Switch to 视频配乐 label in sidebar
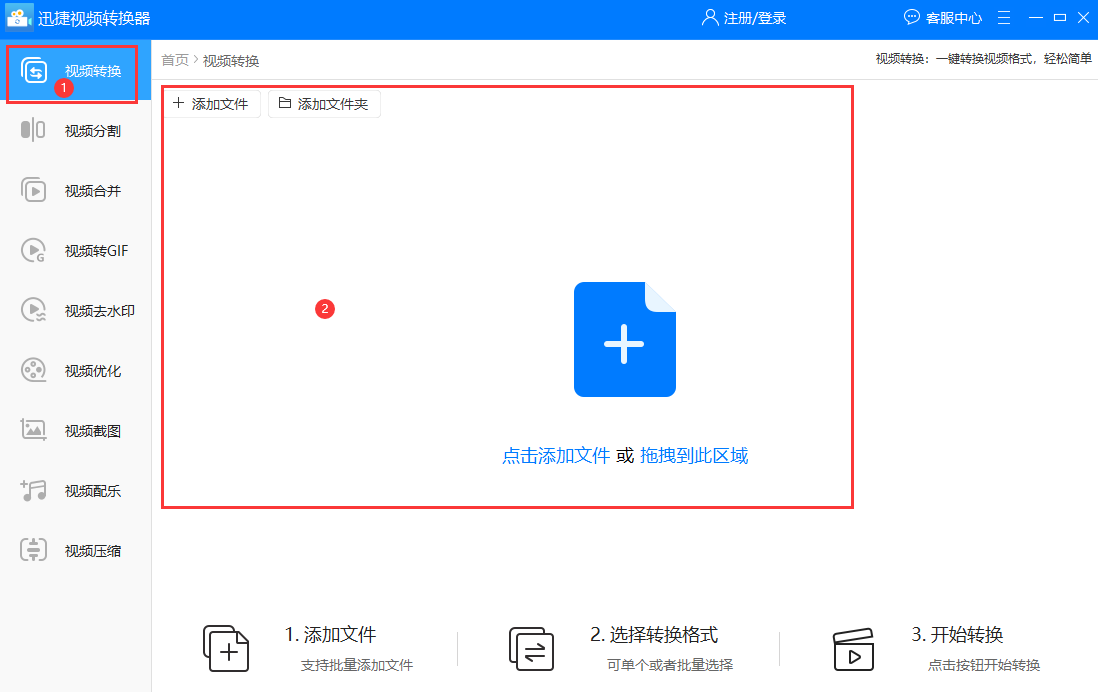1098x692 pixels. 93,491
